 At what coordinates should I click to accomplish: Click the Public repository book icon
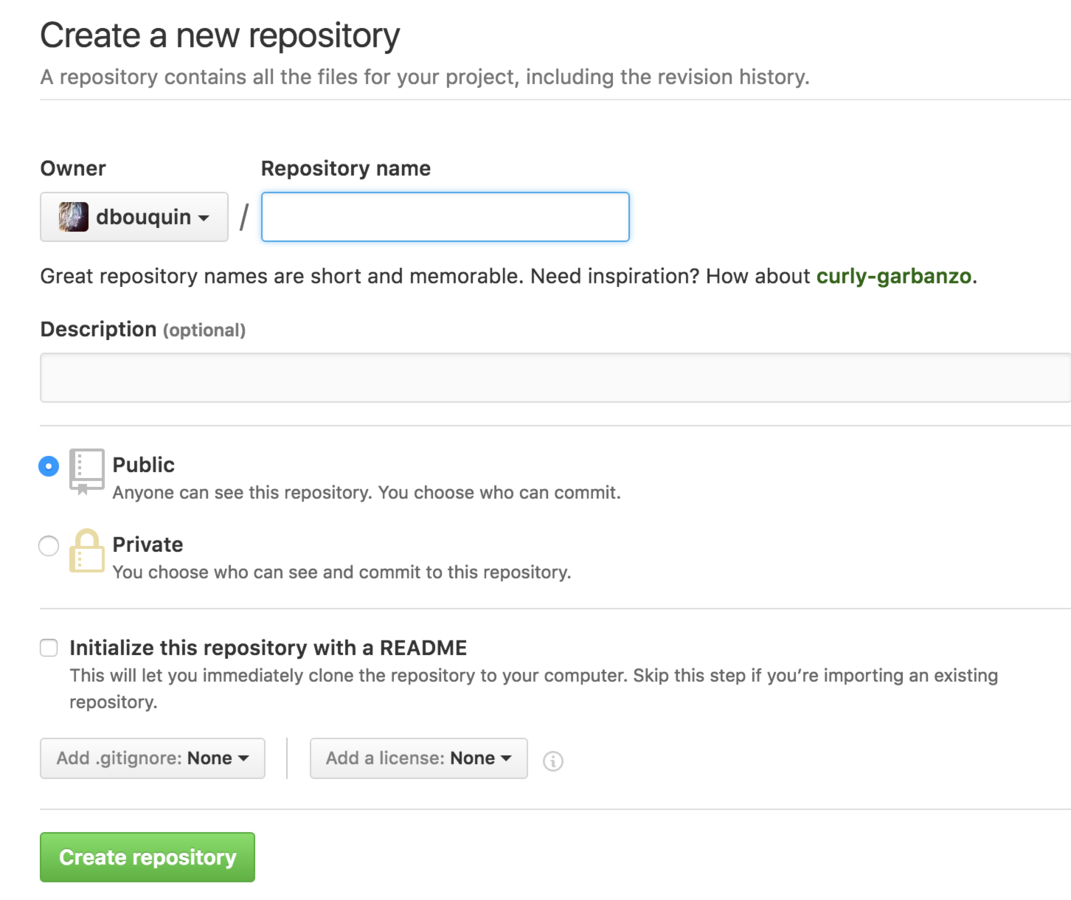click(x=87, y=471)
